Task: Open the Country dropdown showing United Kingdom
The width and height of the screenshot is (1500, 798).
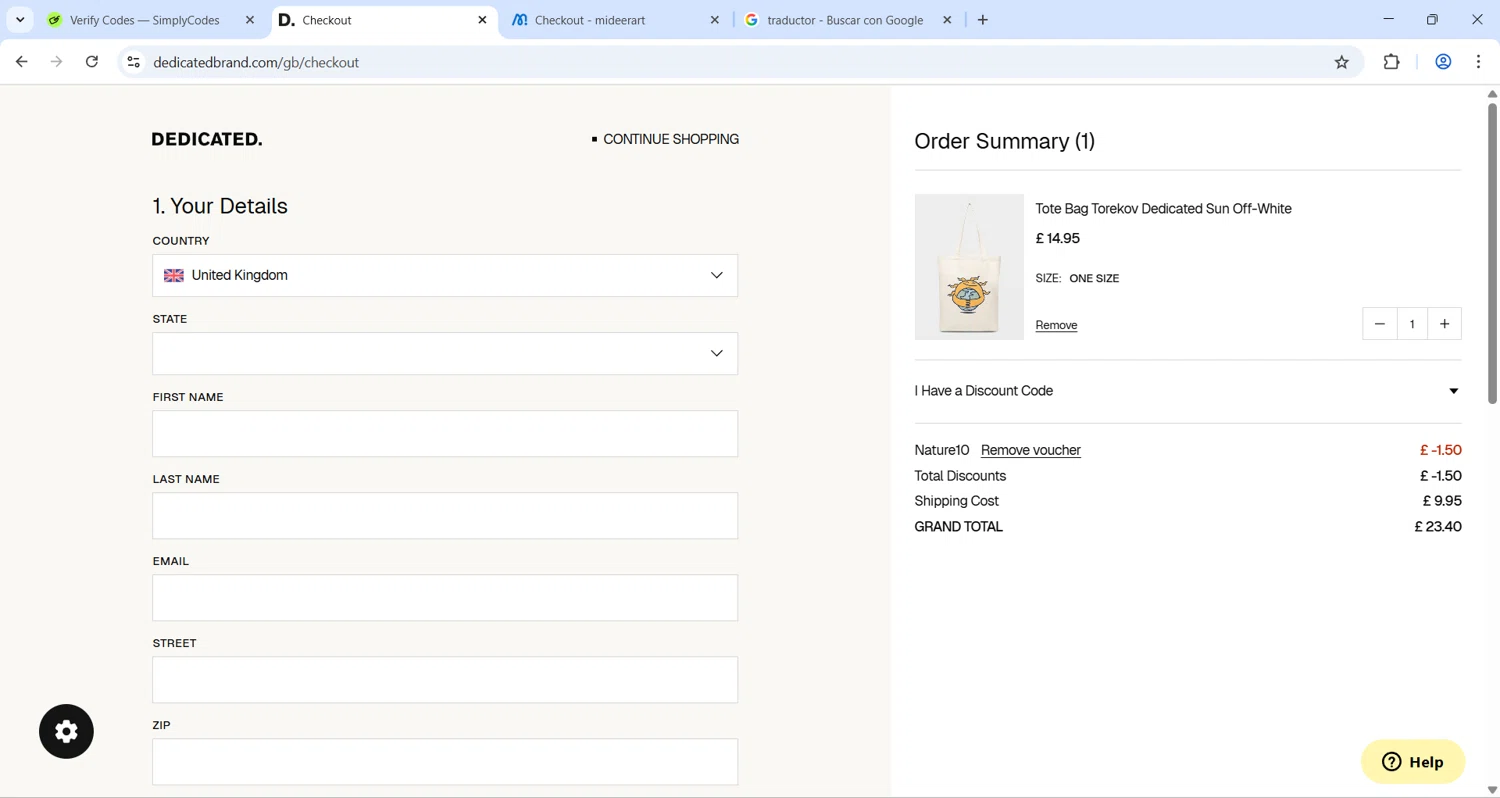Action: (x=445, y=275)
